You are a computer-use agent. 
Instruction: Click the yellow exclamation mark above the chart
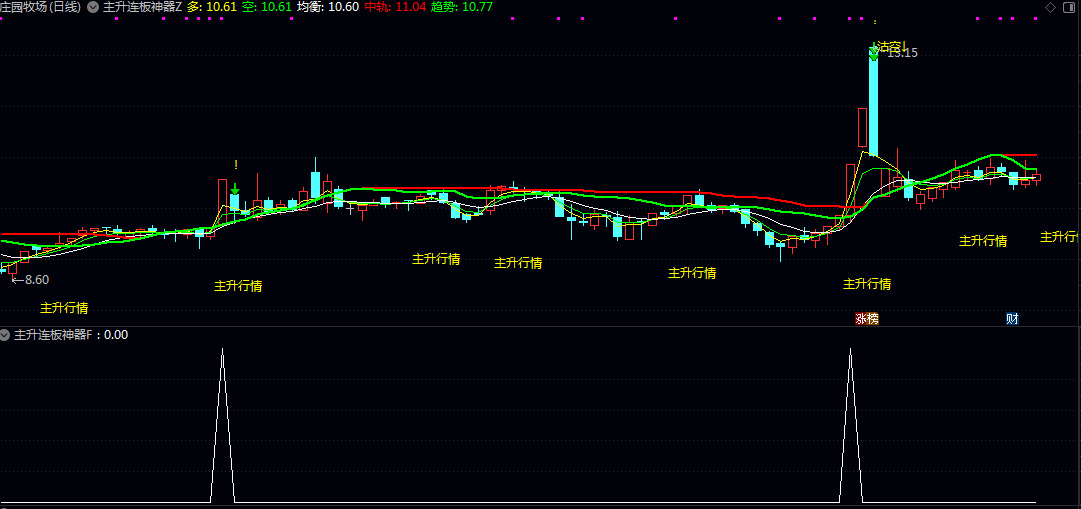click(236, 165)
